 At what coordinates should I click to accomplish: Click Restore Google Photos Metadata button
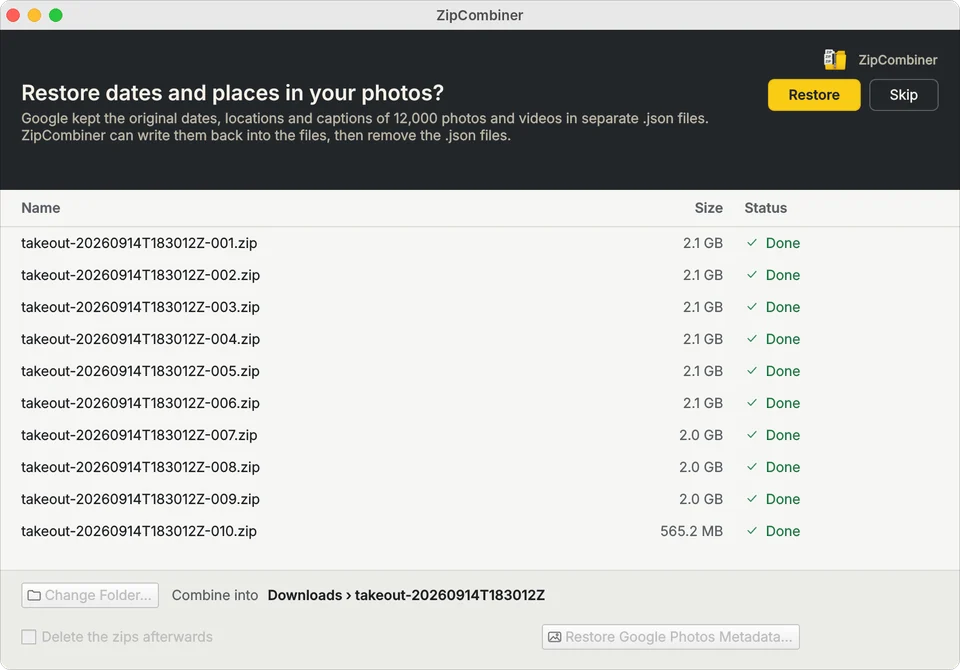[670, 637]
